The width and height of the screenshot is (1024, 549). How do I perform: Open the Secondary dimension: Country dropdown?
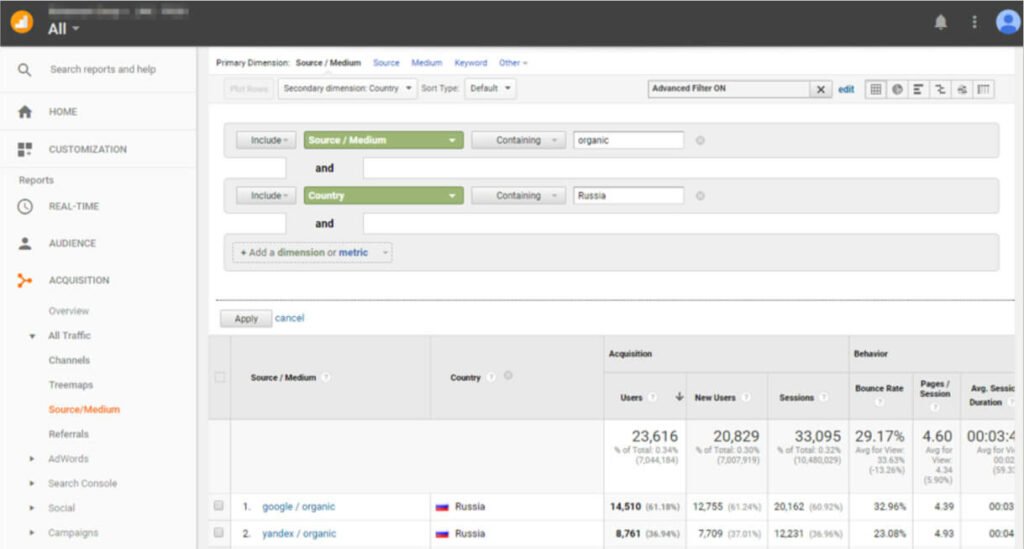(x=347, y=89)
